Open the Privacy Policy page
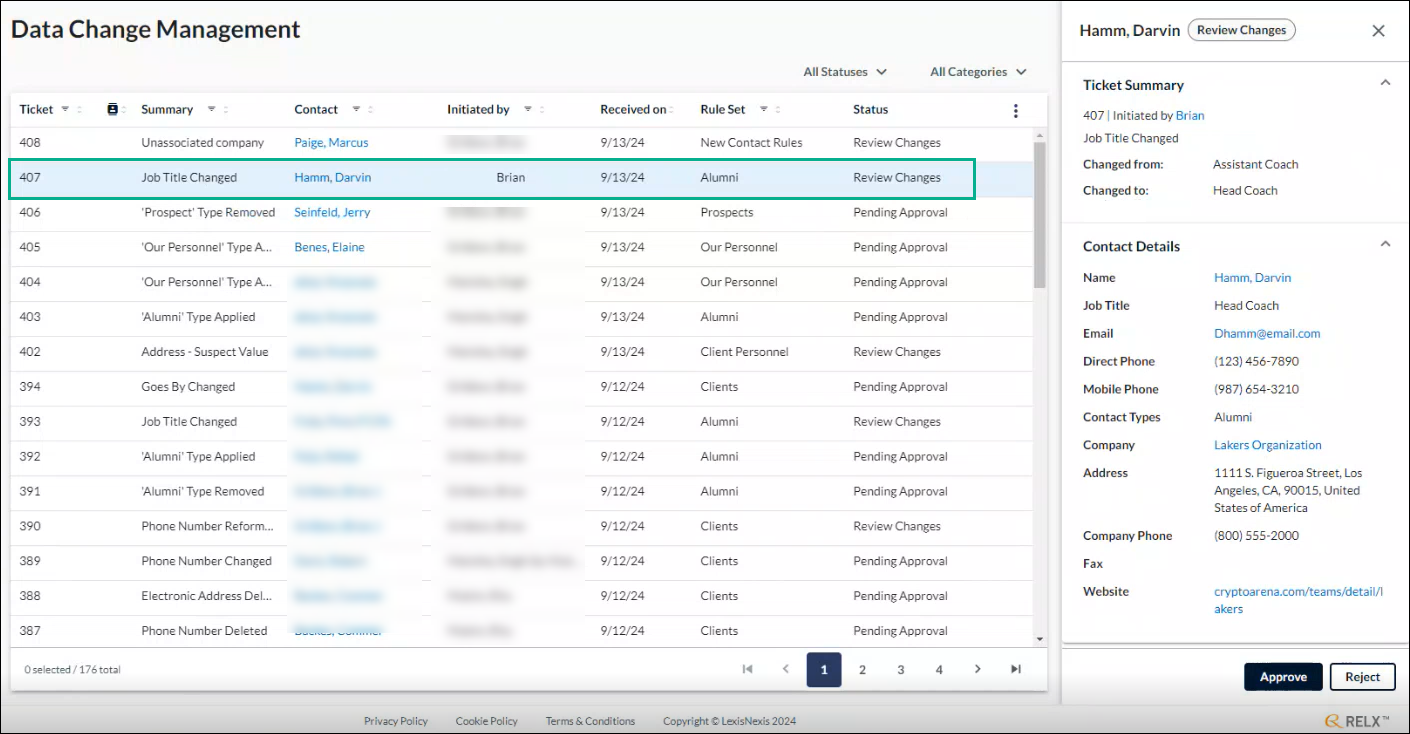This screenshot has width=1410, height=734. click(395, 720)
